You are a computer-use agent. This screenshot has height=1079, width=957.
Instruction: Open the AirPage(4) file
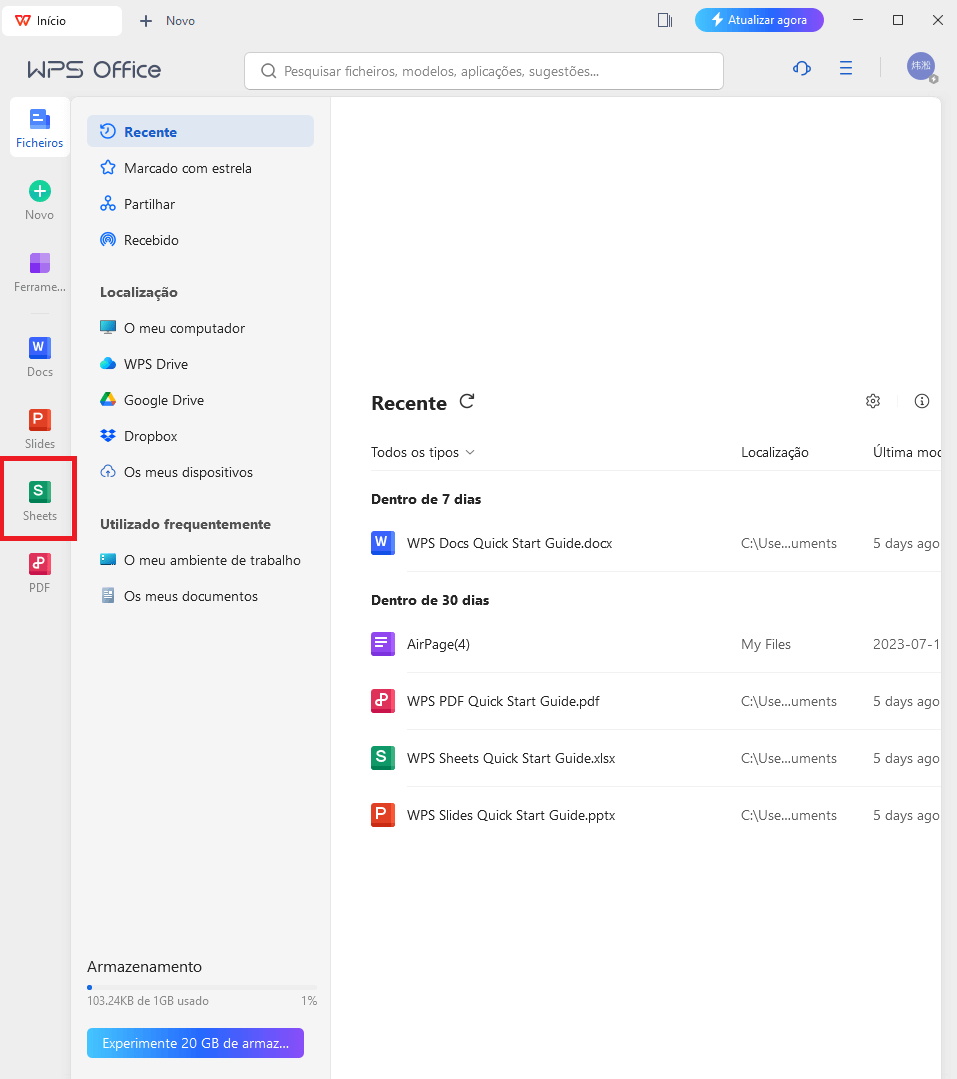[438, 644]
